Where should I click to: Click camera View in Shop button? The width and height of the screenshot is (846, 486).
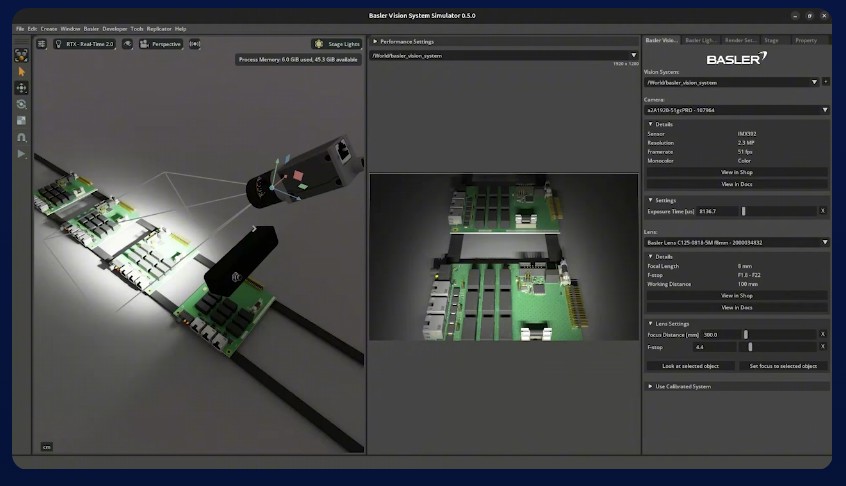(737, 172)
